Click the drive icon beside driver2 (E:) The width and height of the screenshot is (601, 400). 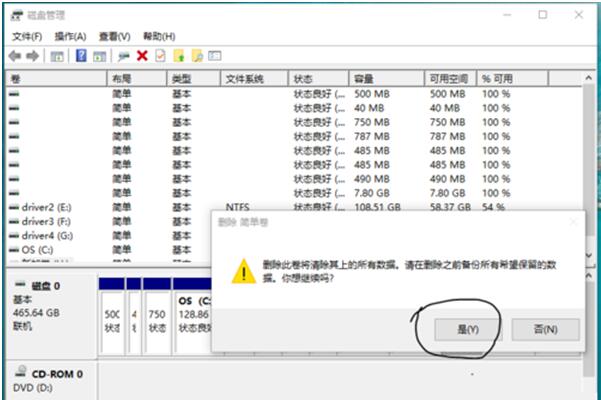[x=14, y=207]
